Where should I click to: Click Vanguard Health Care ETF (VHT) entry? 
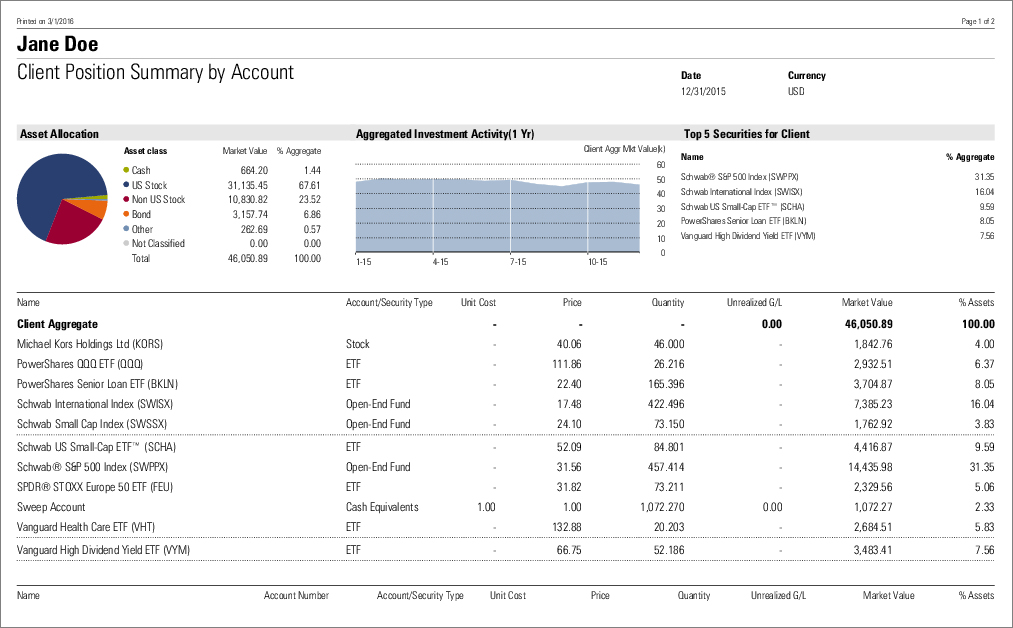click(x=85, y=527)
